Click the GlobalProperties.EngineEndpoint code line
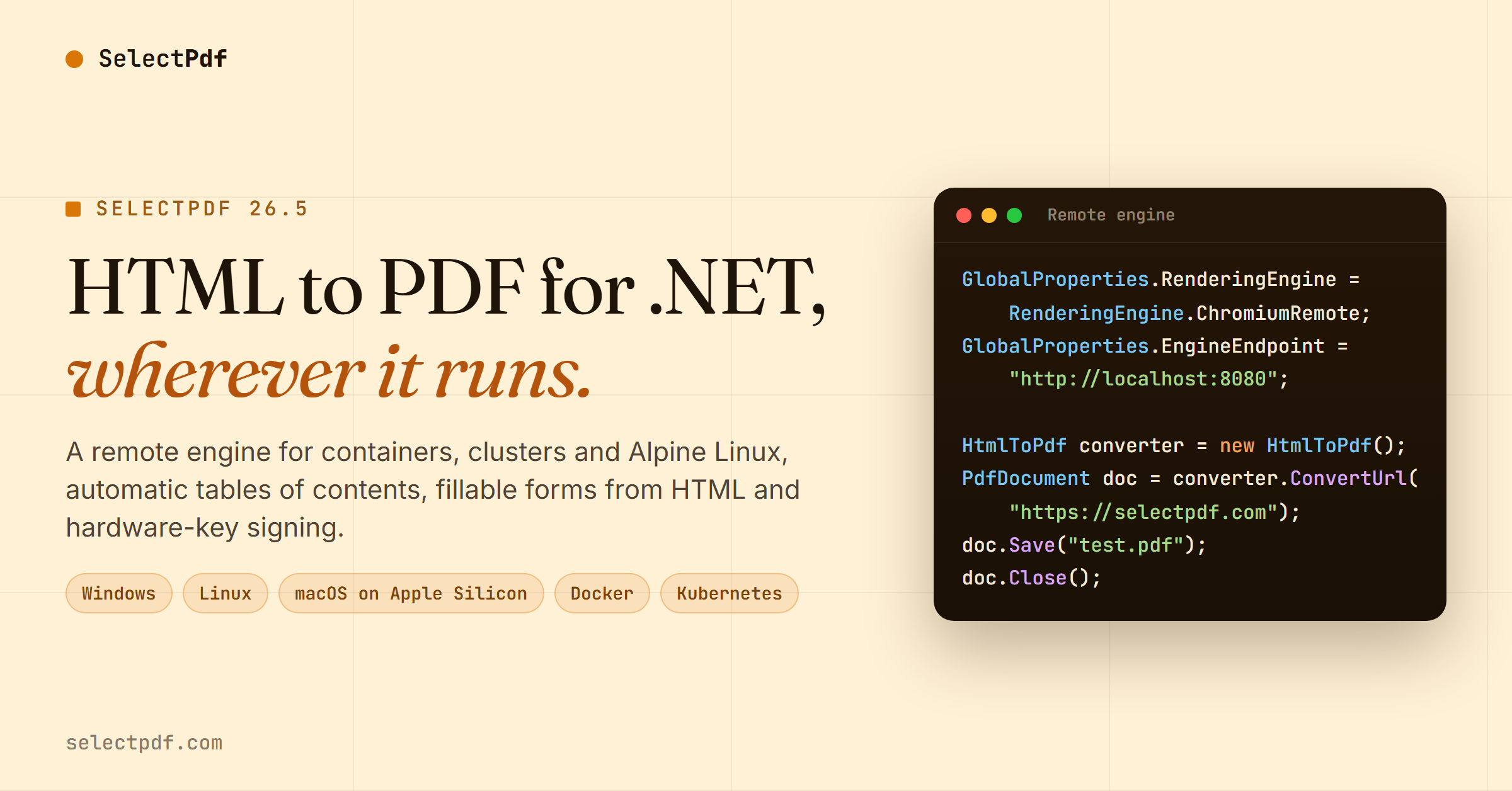 [1155, 346]
